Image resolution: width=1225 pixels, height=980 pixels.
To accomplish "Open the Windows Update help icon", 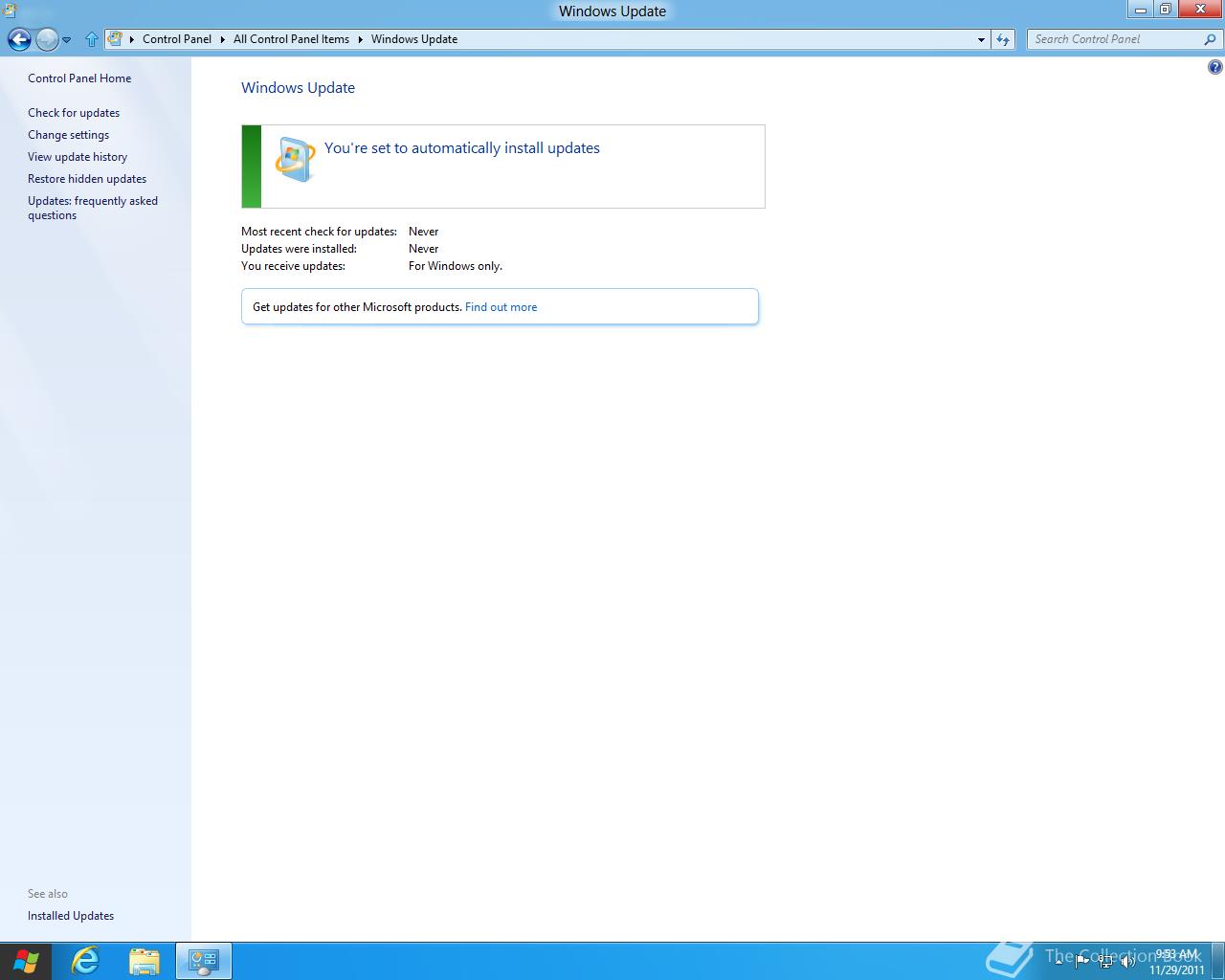I will coord(1214,67).
